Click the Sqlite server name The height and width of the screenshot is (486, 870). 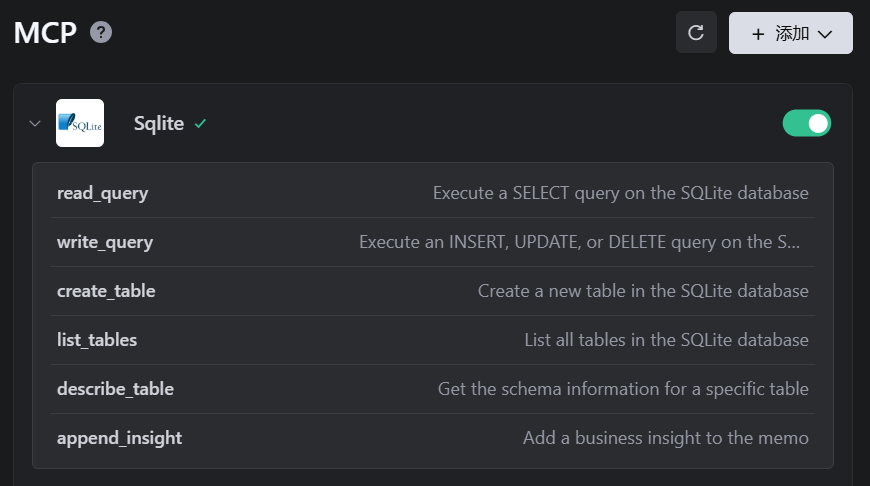point(159,123)
